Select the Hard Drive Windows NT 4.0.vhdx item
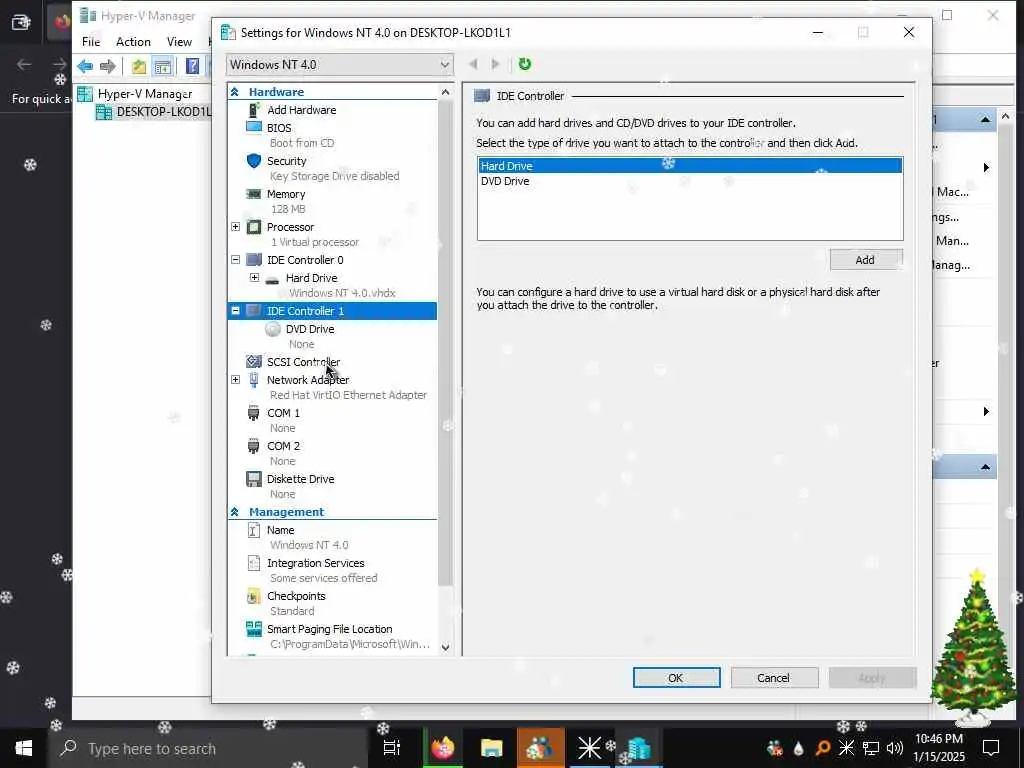The height and width of the screenshot is (768, 1024). pyautogui.click(x=311, y=278)
